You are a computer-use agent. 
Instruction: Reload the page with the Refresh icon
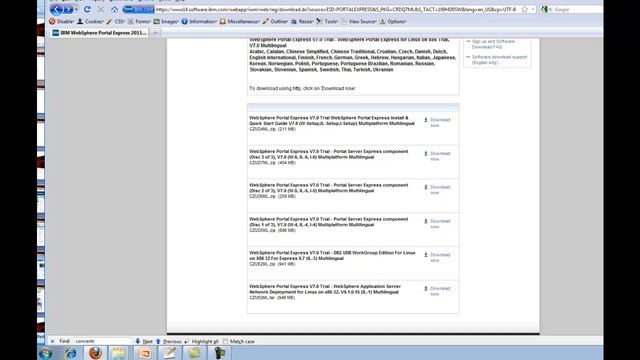[x=87, y=9]
